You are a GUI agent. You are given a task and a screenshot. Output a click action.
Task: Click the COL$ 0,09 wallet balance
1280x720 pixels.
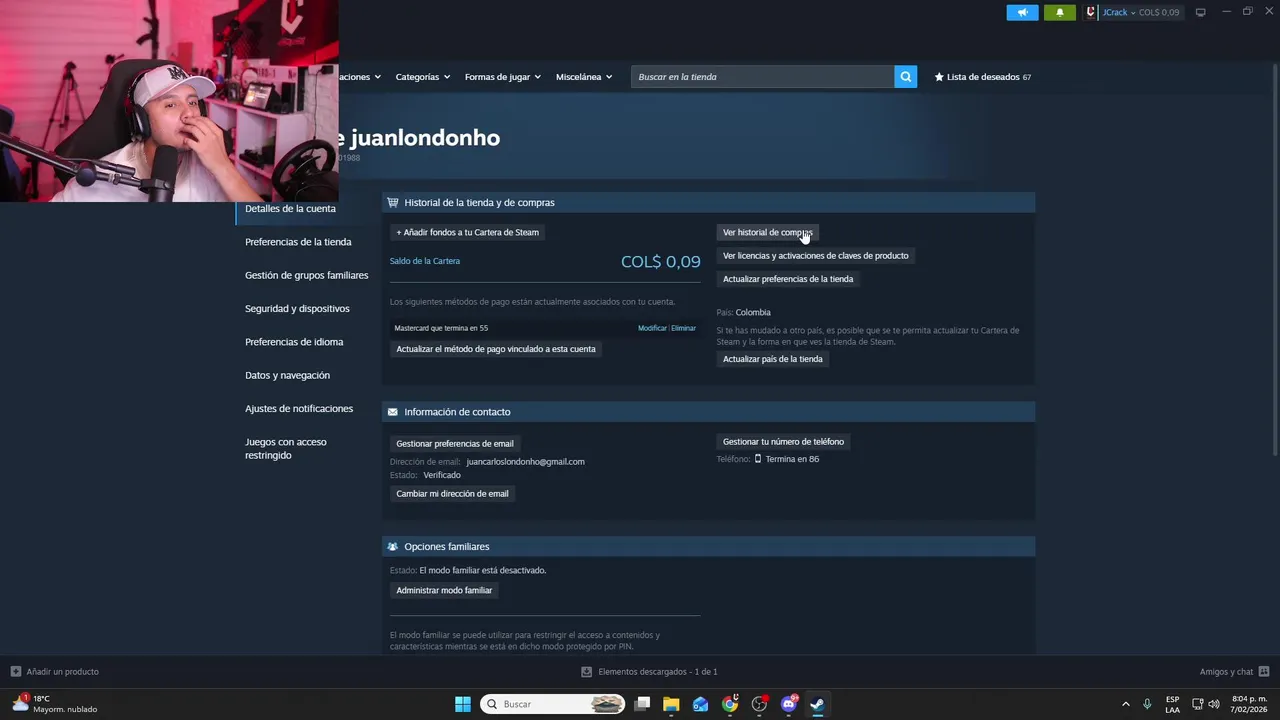(660, 262)
